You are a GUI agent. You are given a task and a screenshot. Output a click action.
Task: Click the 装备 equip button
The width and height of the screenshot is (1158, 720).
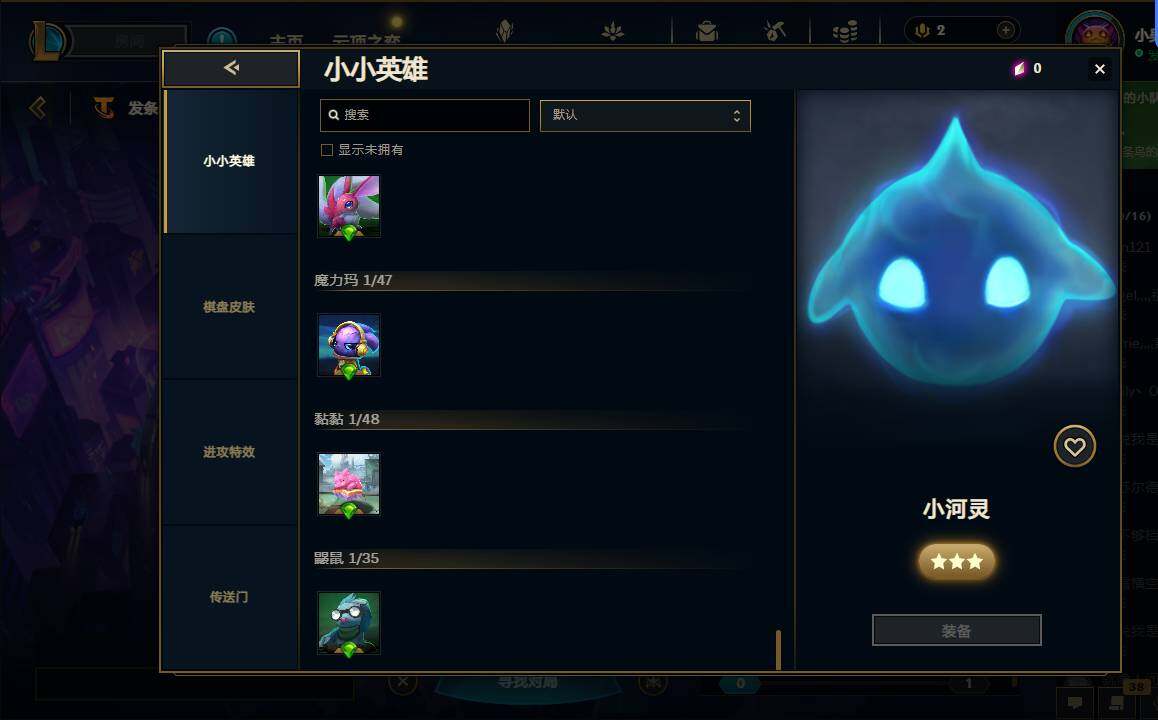[956, 631]
